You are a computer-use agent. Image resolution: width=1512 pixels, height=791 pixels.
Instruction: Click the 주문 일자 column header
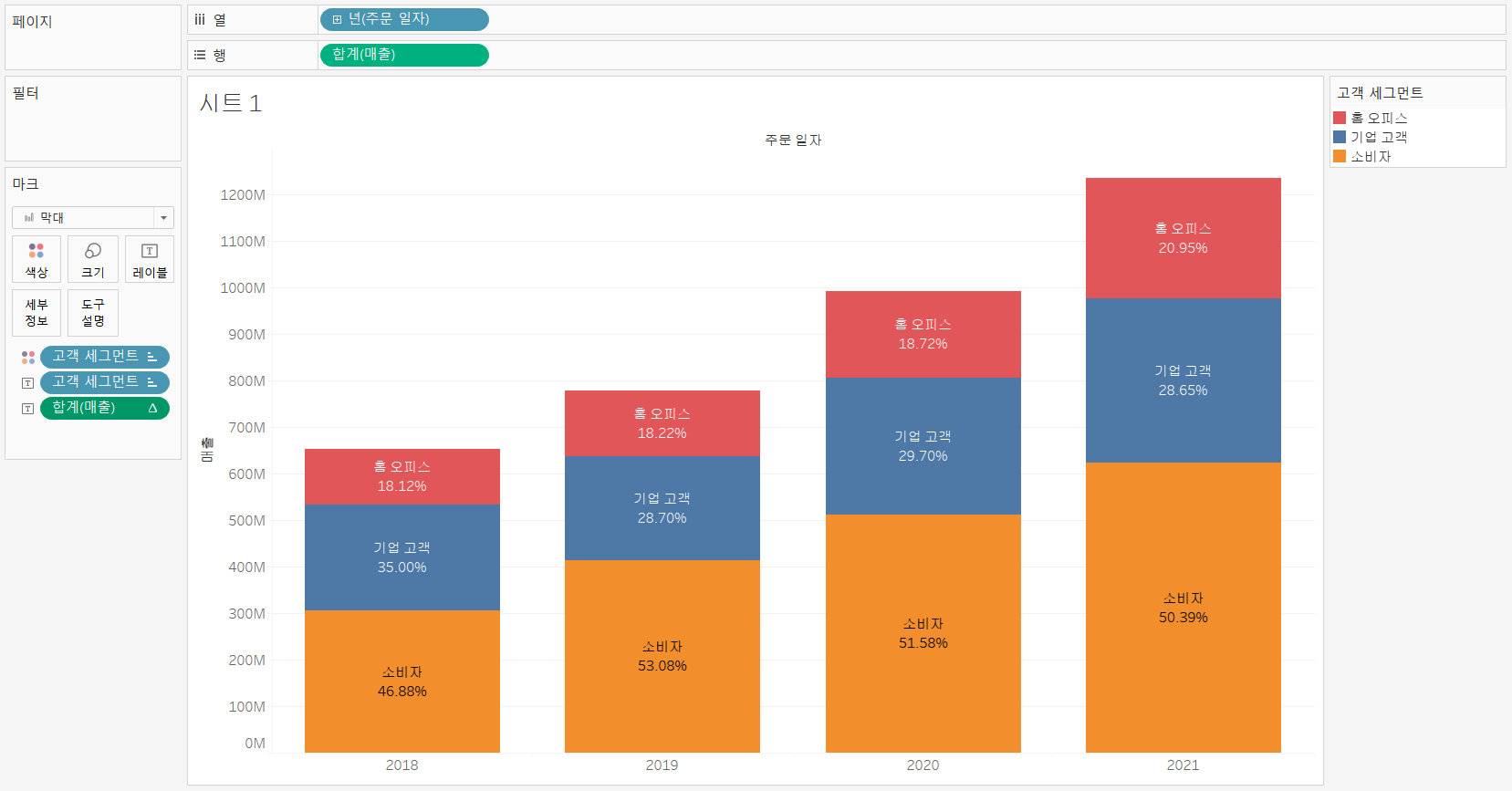(793, 140)
